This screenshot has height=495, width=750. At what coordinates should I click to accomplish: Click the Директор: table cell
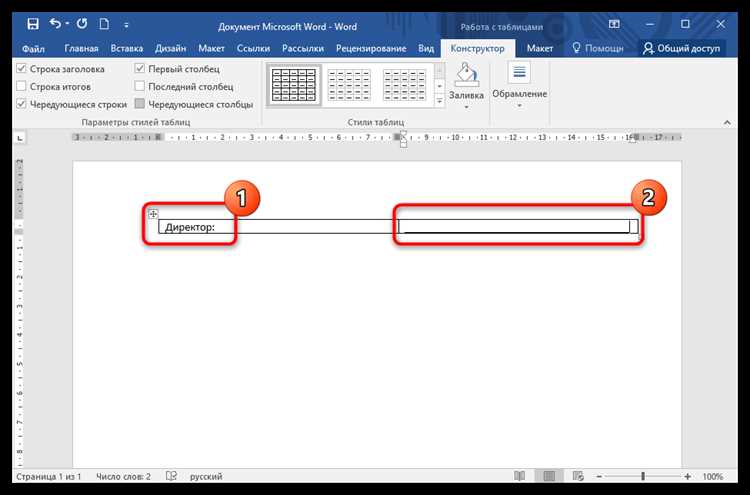tap(278, 227)
